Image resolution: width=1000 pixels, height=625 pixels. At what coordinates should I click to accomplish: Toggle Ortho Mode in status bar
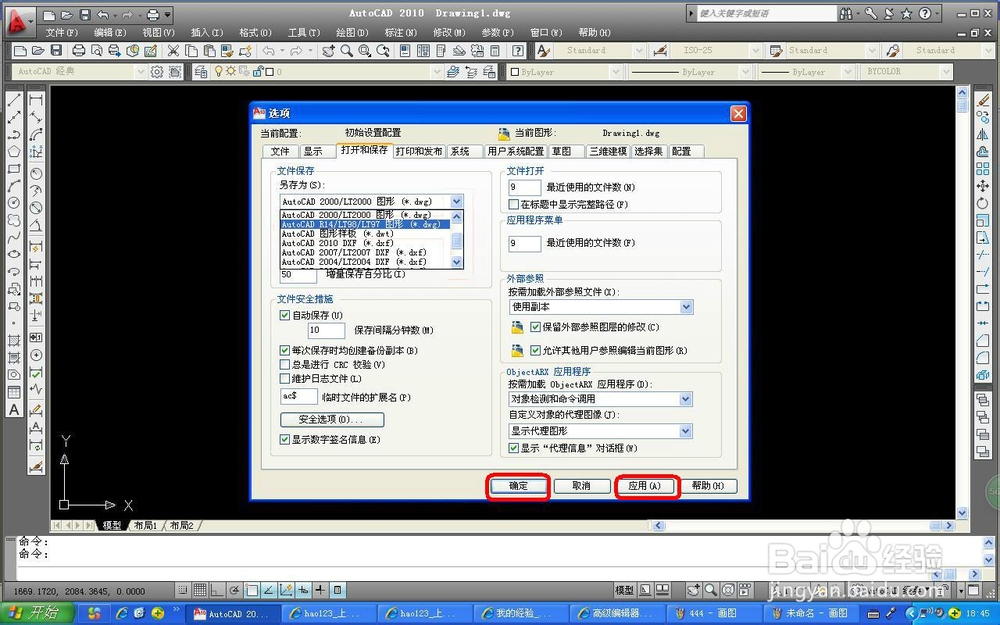[x=217, y=590]
